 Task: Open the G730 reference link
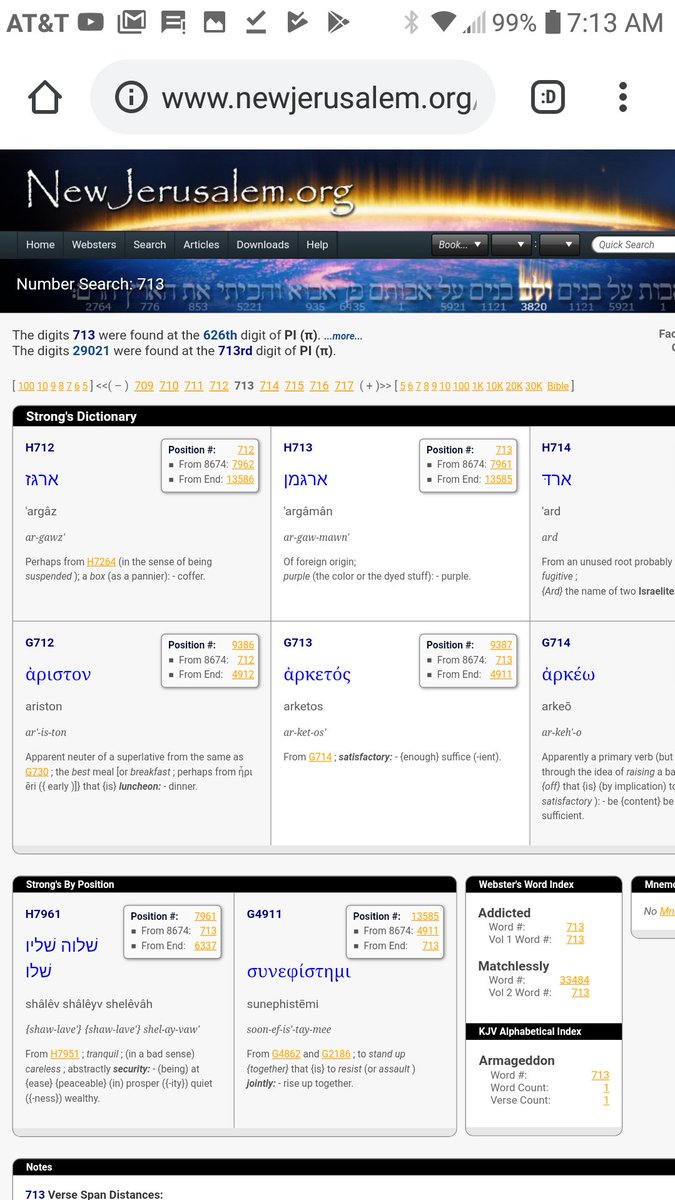[36, 772]
